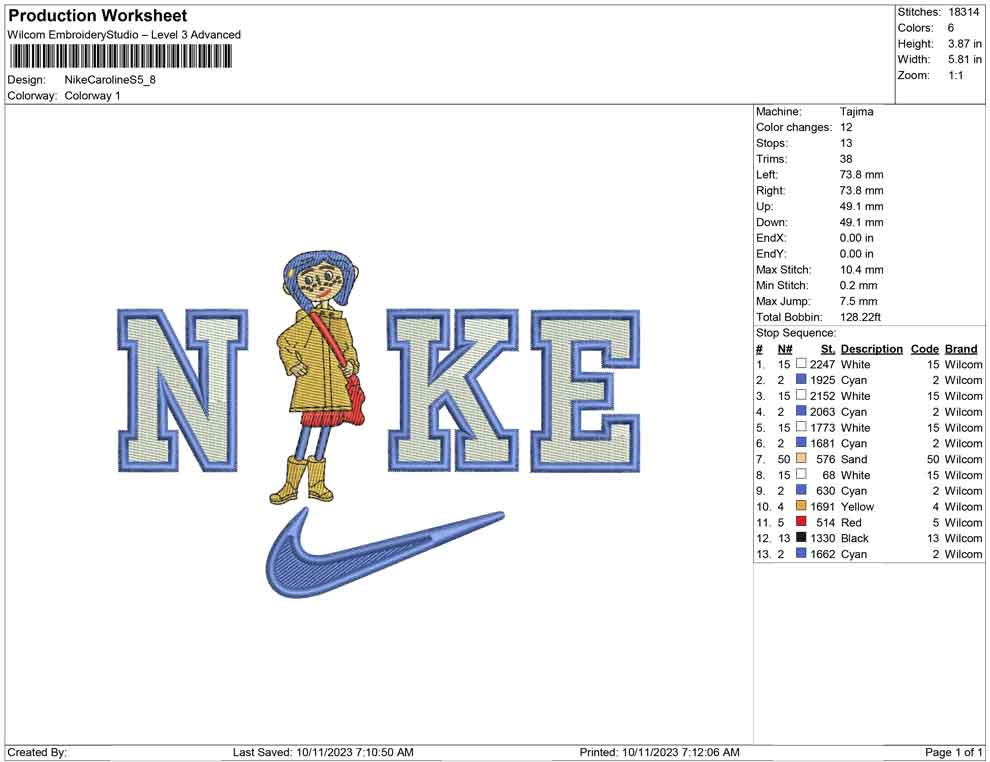Click the 'Color changes:' label

click(x=794, y=127)
